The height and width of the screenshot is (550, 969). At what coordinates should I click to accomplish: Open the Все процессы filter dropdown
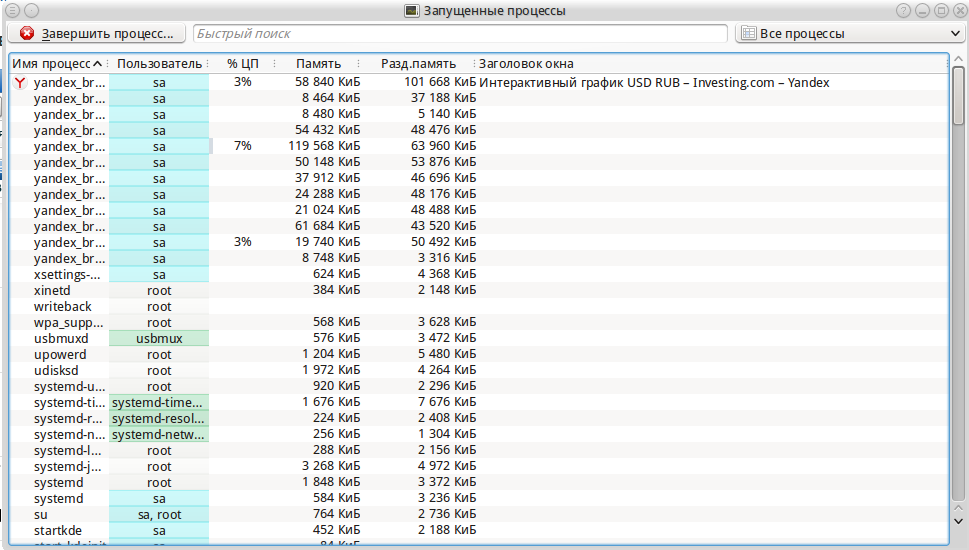point(850,33)
